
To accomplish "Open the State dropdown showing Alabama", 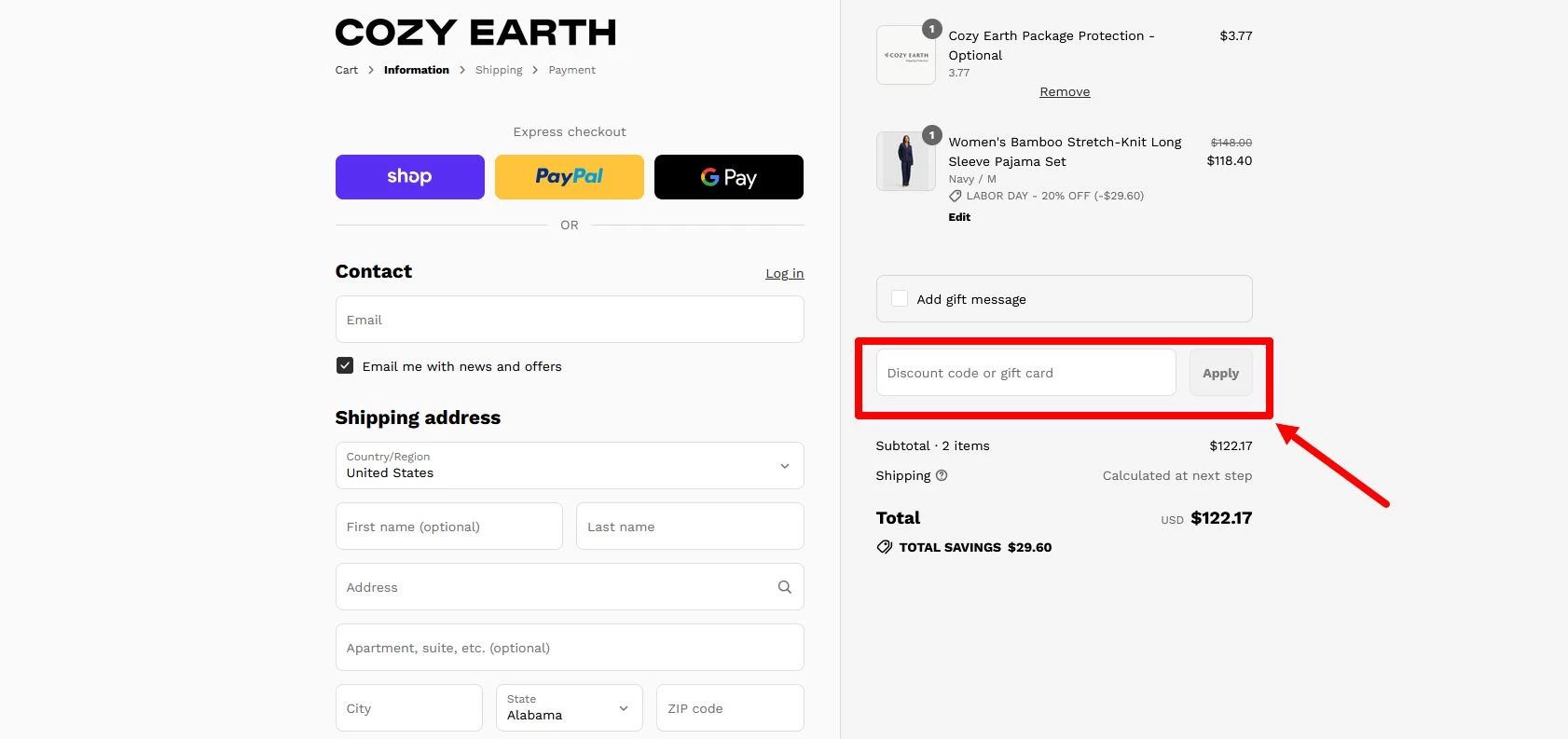I will click(570, 708).
